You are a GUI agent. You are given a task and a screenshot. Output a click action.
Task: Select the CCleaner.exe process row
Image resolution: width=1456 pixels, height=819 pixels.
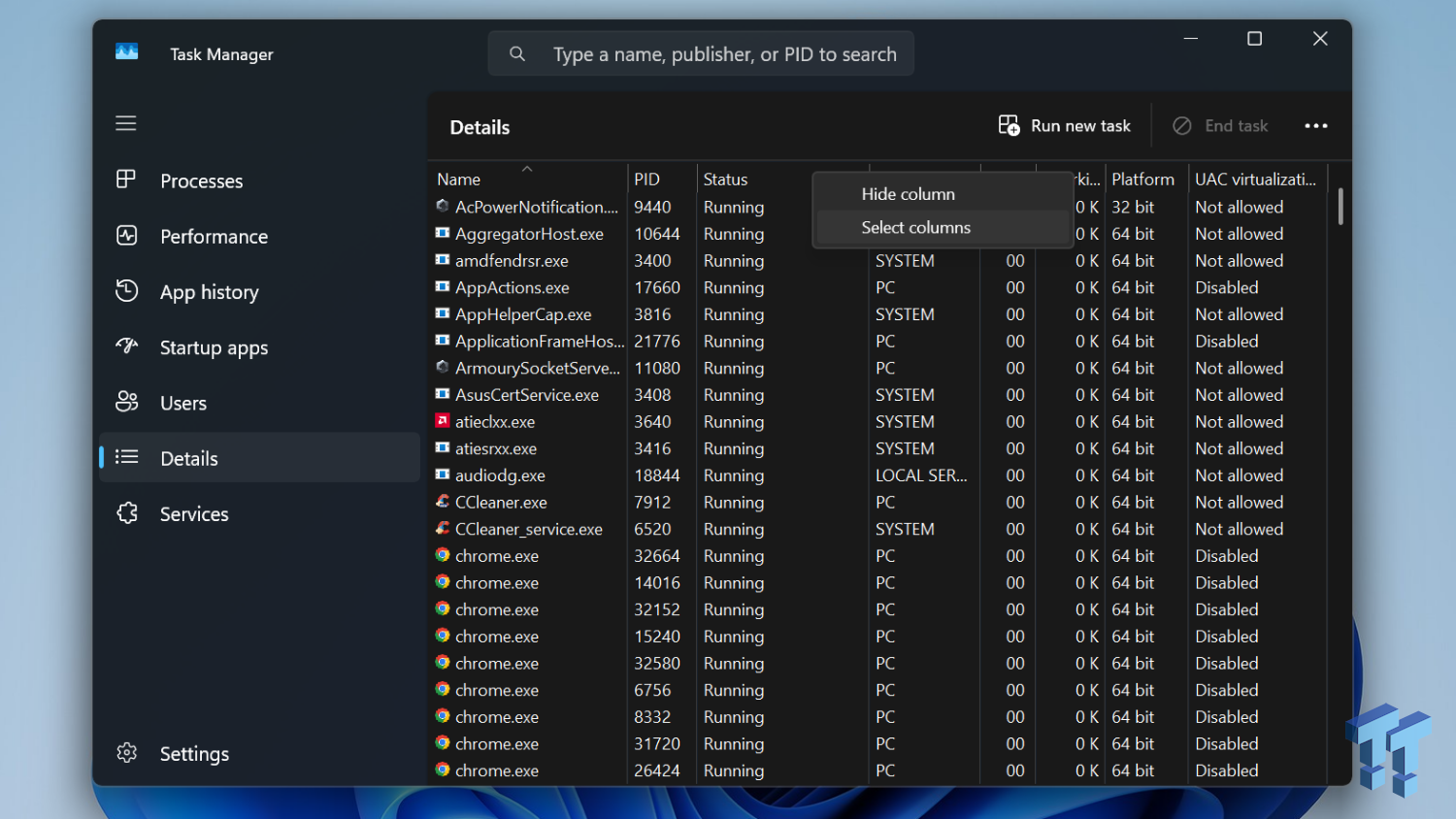coord(501,503)
